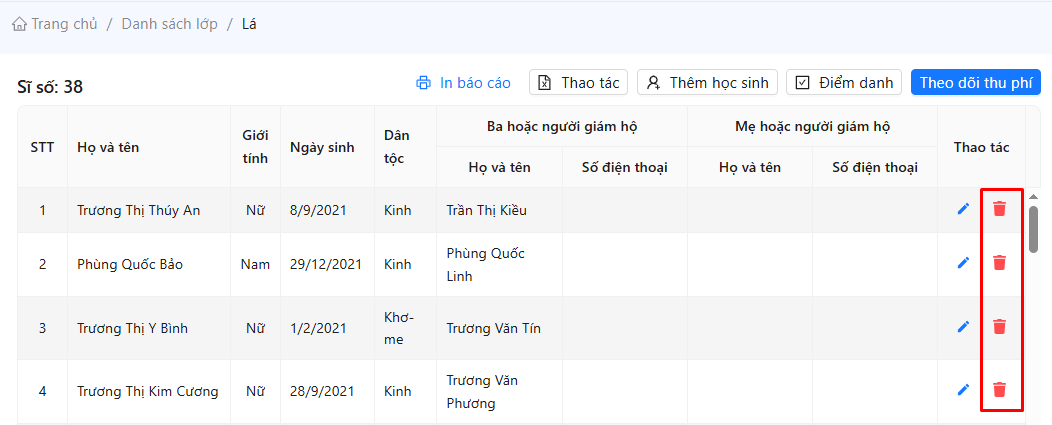Delete student Trương Thị Thúy An
This screenshot has width=1052, height=425.
[999, 209]
